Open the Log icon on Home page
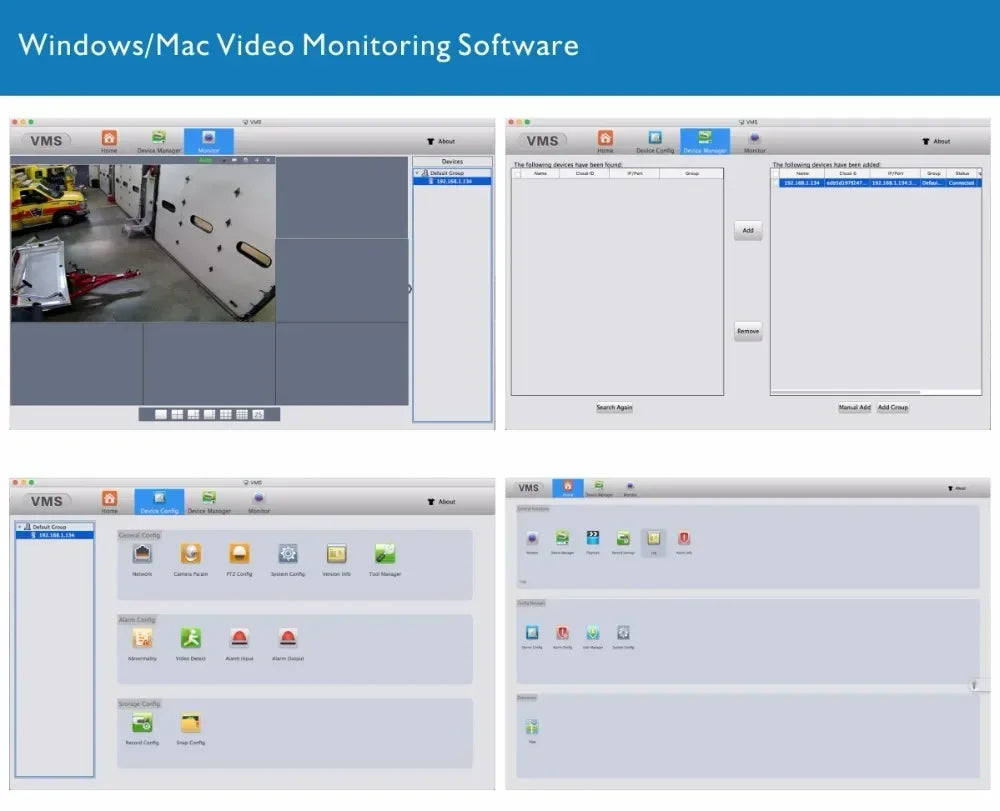Image resolution: width=1000 pixels, height=811 pixels. point(654,537)
